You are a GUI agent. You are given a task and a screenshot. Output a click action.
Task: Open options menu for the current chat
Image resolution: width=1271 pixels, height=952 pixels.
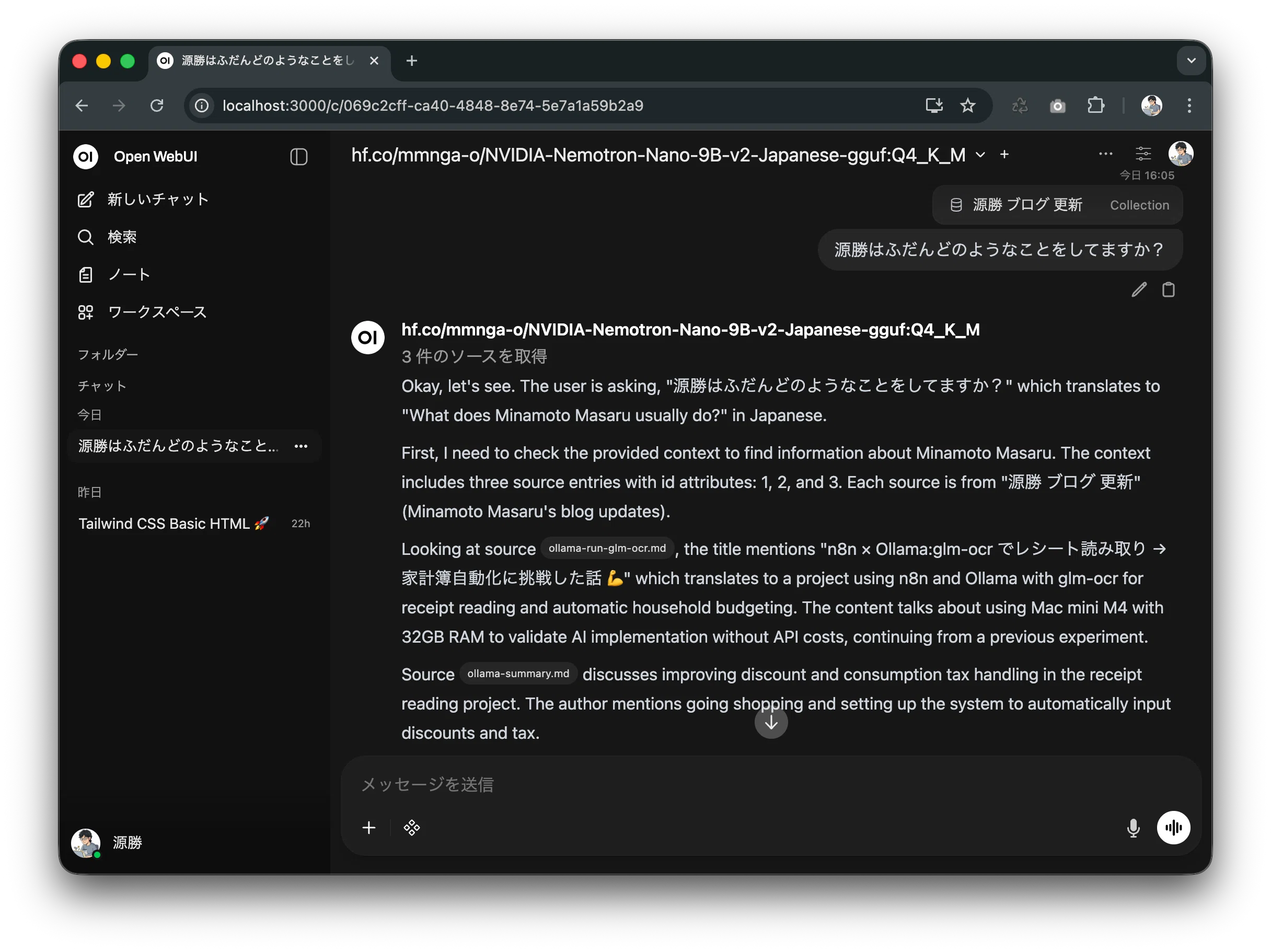(301, 446)
